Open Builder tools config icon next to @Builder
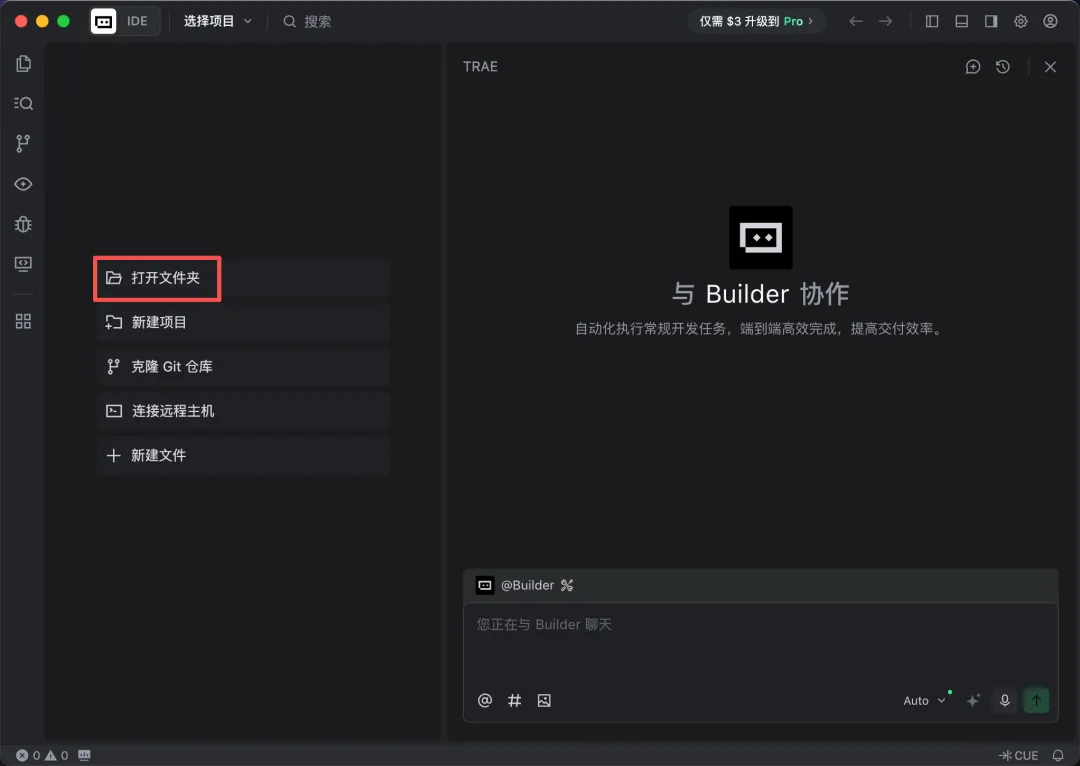This screenshot has width=1080, height=766. click(567, 586)
